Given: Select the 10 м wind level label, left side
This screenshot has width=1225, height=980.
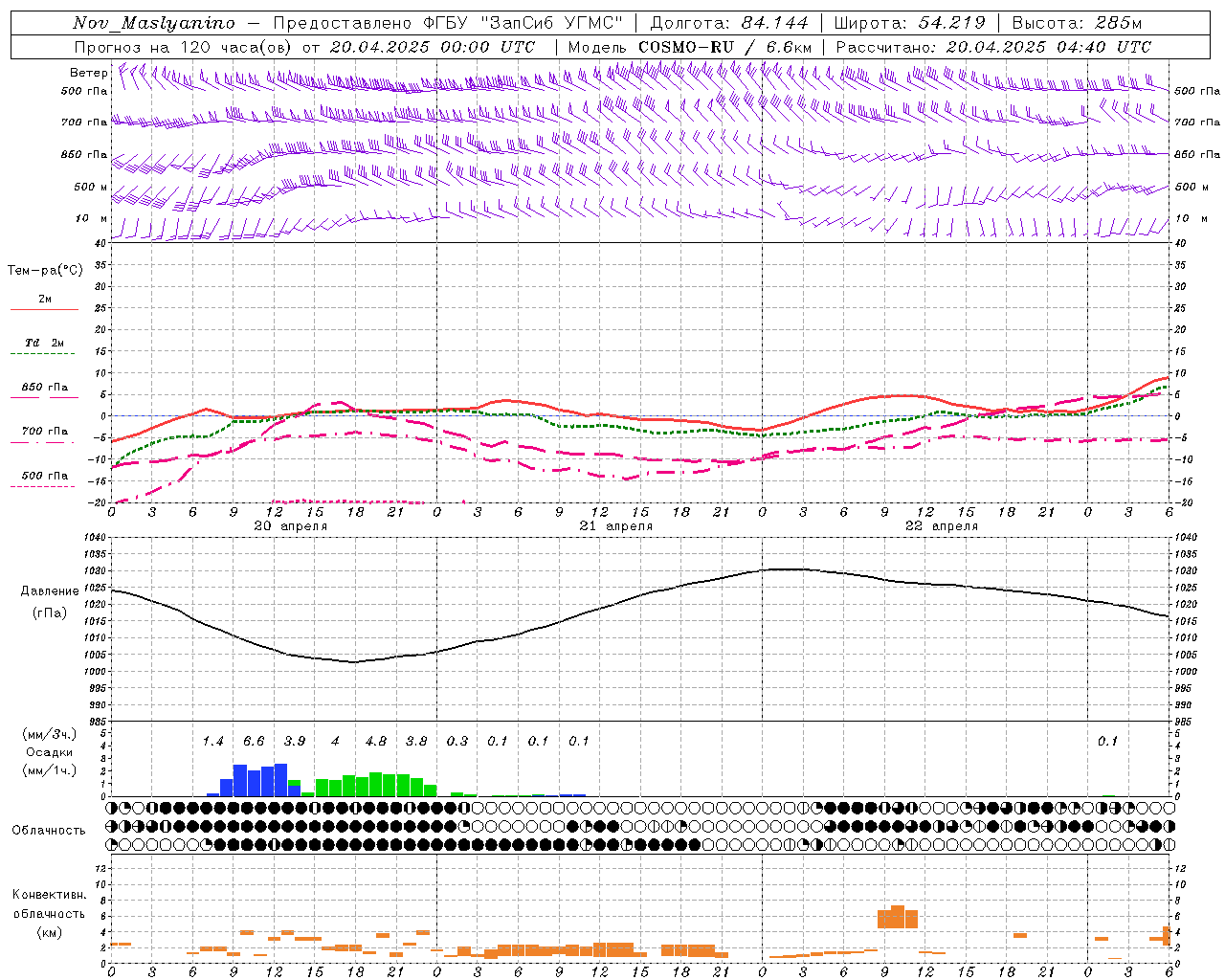Looking at the screenshot, I should [x=91, y=218].
